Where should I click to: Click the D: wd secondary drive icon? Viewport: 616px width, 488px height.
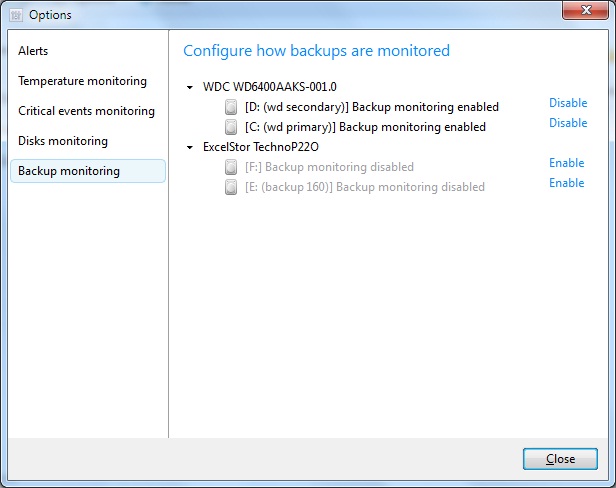click(x=231, y=107)
